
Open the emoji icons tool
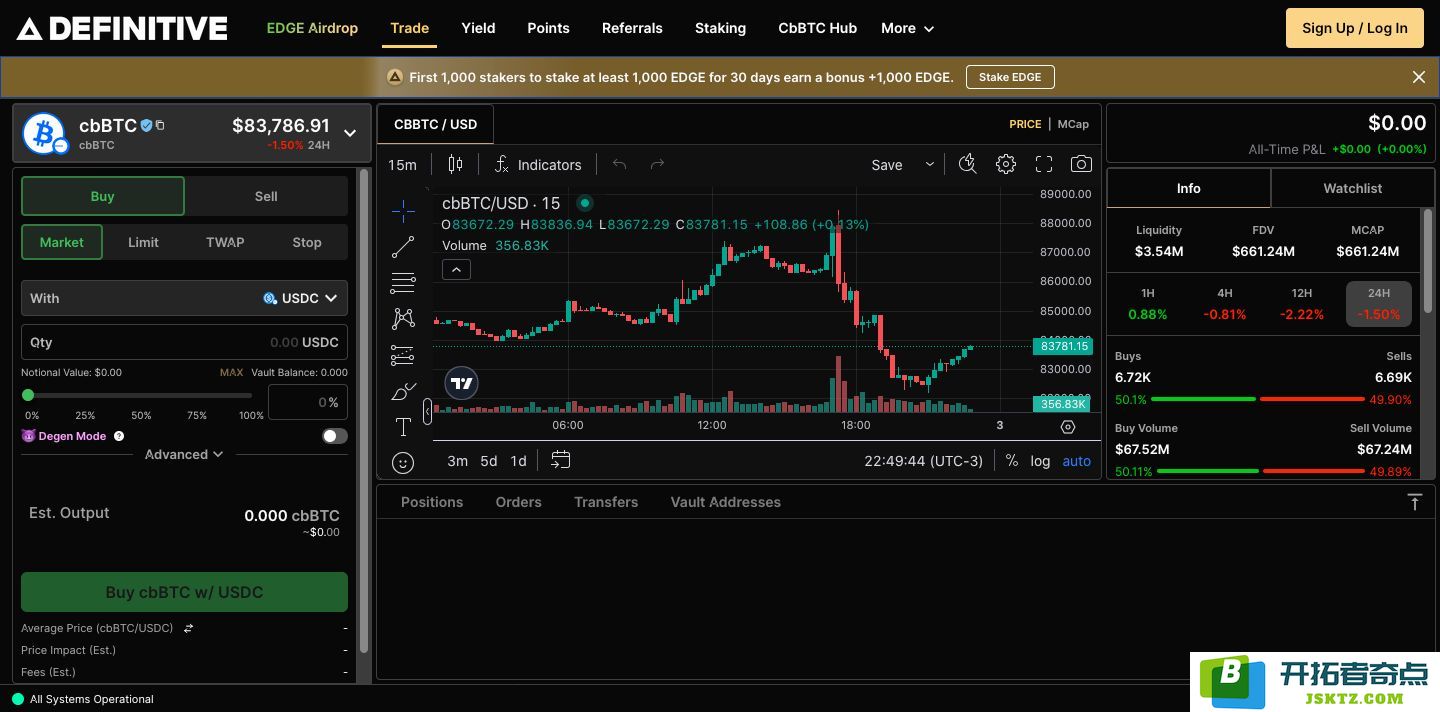pos(403,462)
